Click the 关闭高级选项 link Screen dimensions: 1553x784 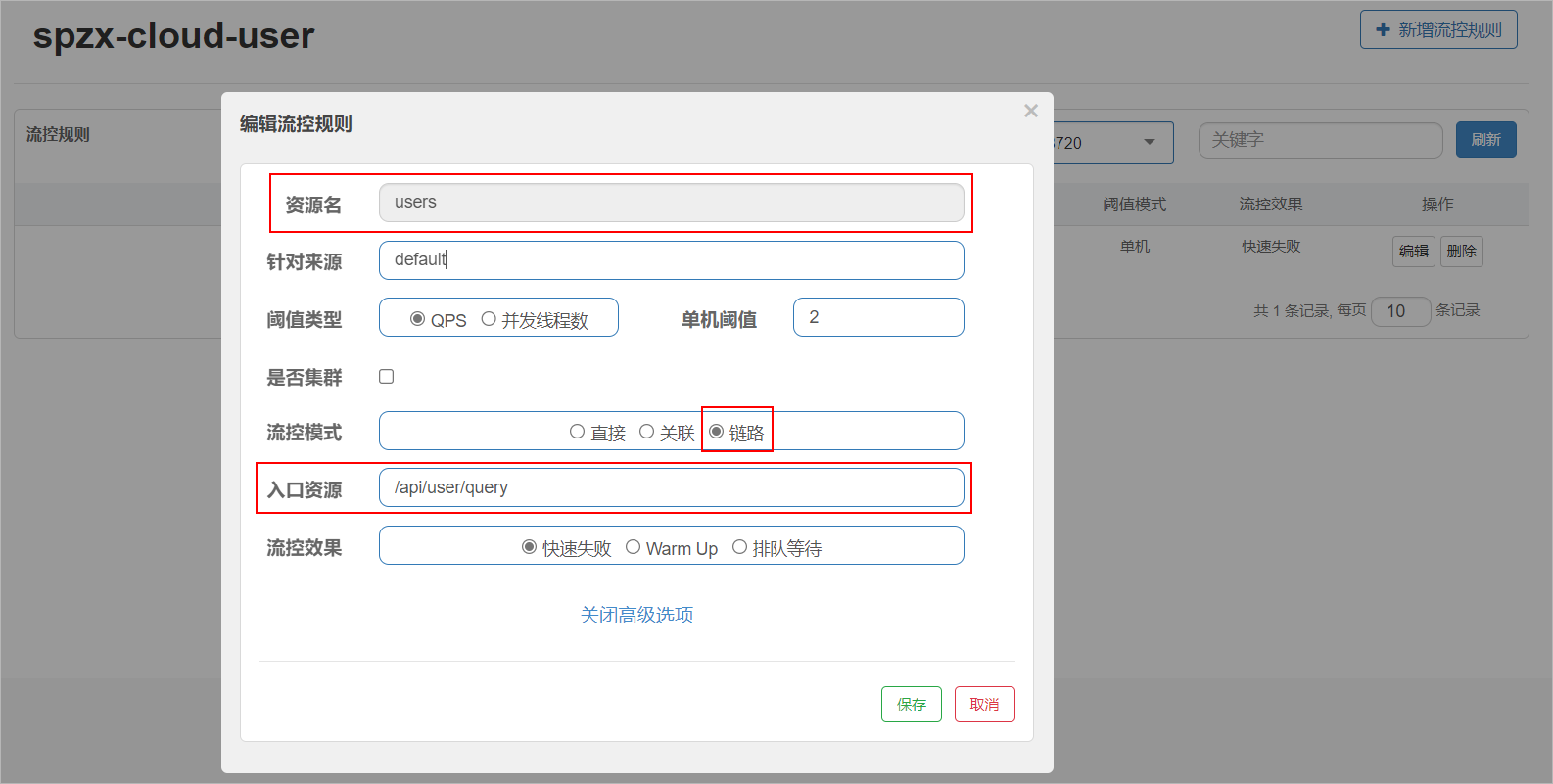pos(636,615)
